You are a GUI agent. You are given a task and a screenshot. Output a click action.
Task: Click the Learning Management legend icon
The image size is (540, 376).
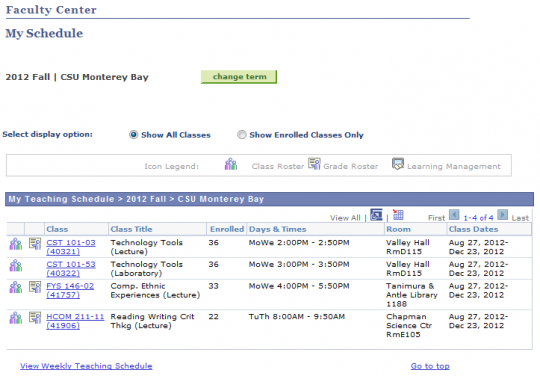click(x=398, y=164)
